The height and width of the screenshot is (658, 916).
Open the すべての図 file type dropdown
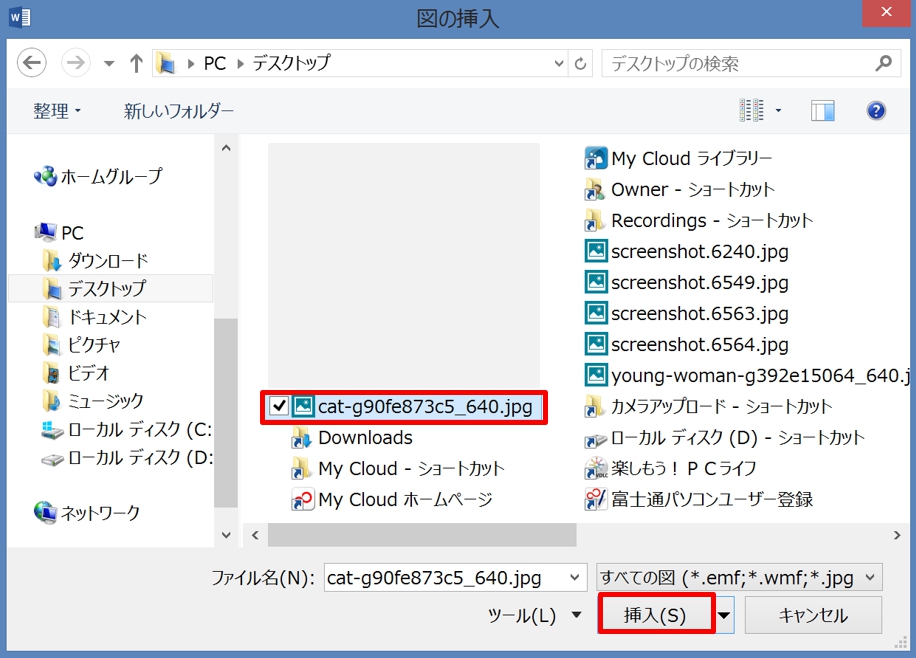click(x=739, y=578)
